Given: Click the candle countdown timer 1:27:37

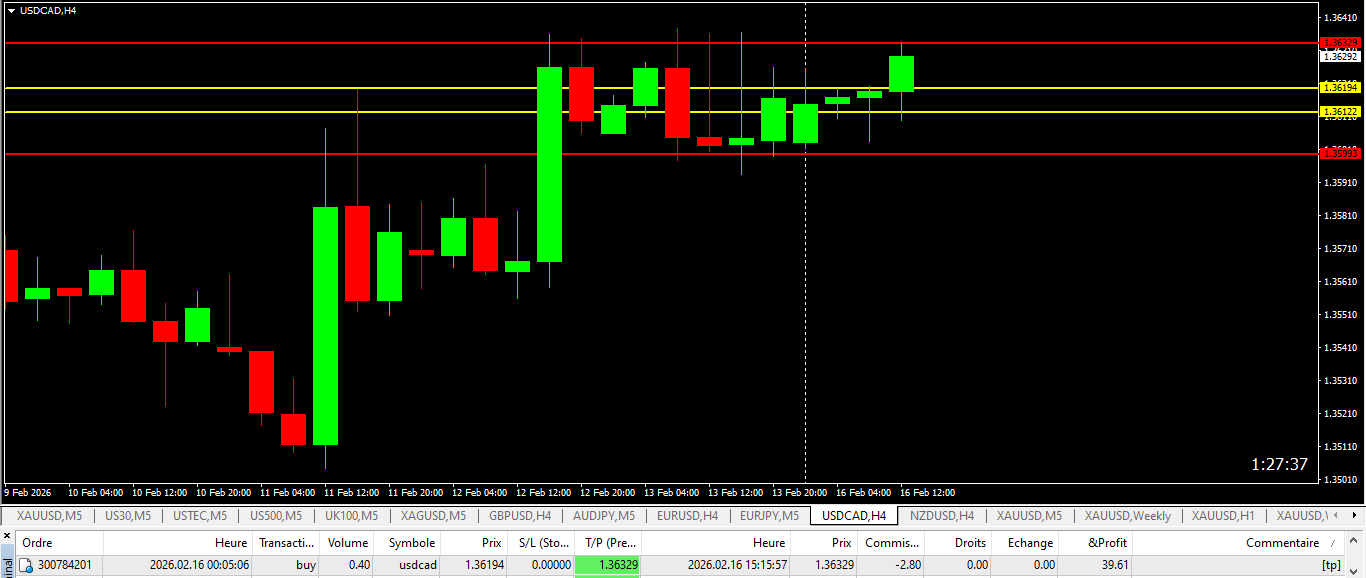Looking at the screenshot, I should point(1279,464).
